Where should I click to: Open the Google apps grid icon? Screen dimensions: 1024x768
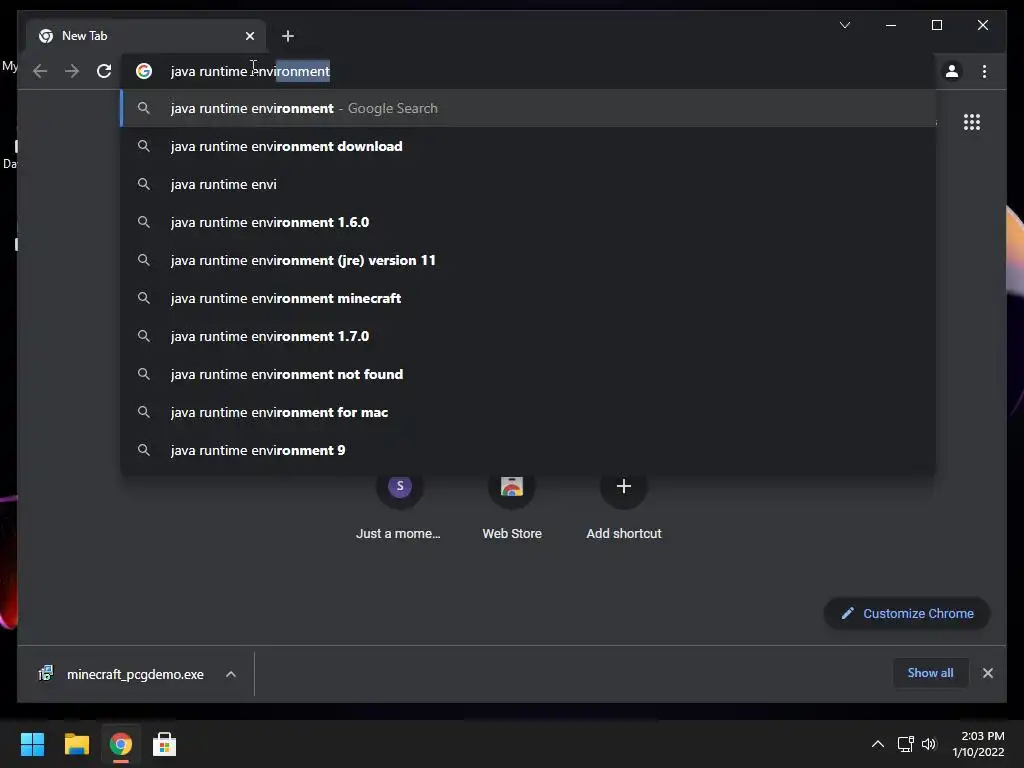coord(972,122)
